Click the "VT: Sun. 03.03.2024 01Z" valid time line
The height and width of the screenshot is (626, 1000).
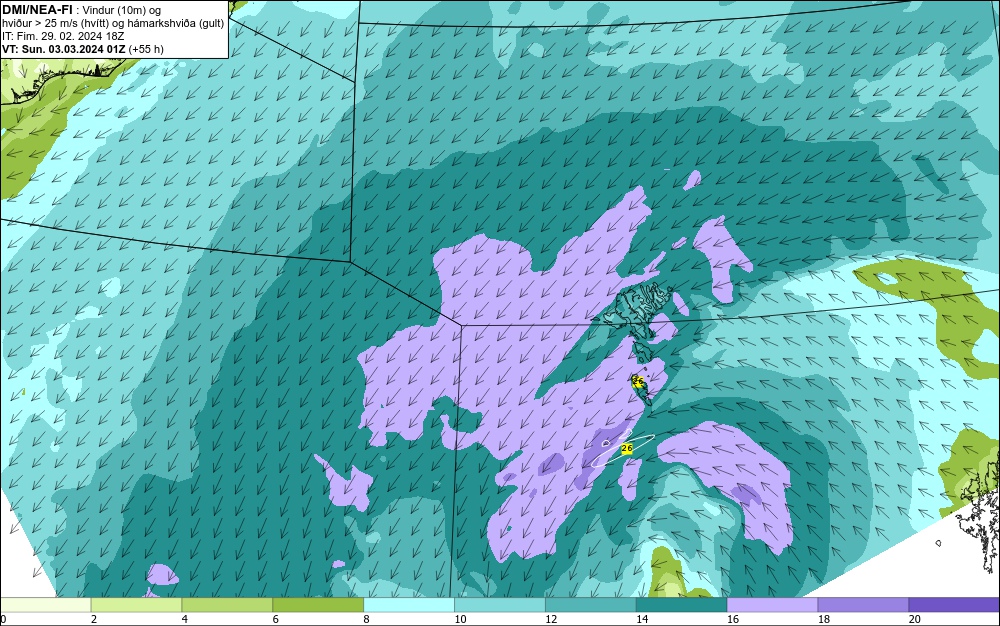tap(64, 49)
